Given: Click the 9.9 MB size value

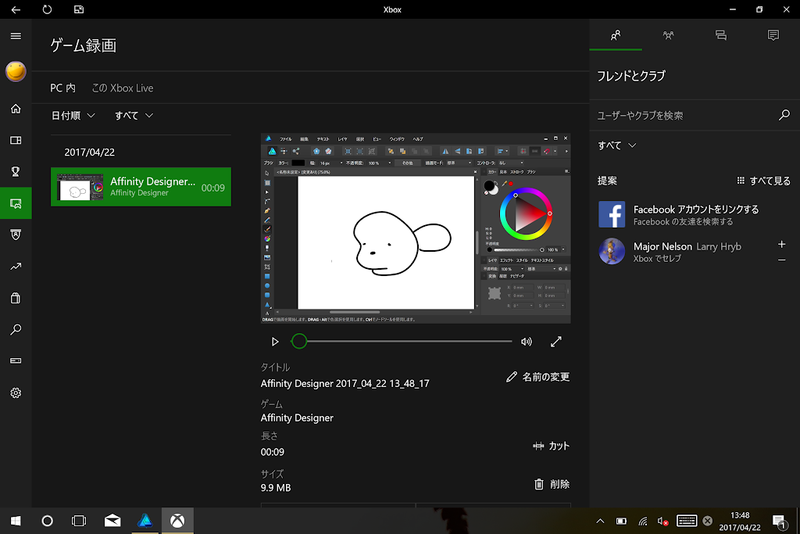Looking at the screenshot, I should coord(276,488).
